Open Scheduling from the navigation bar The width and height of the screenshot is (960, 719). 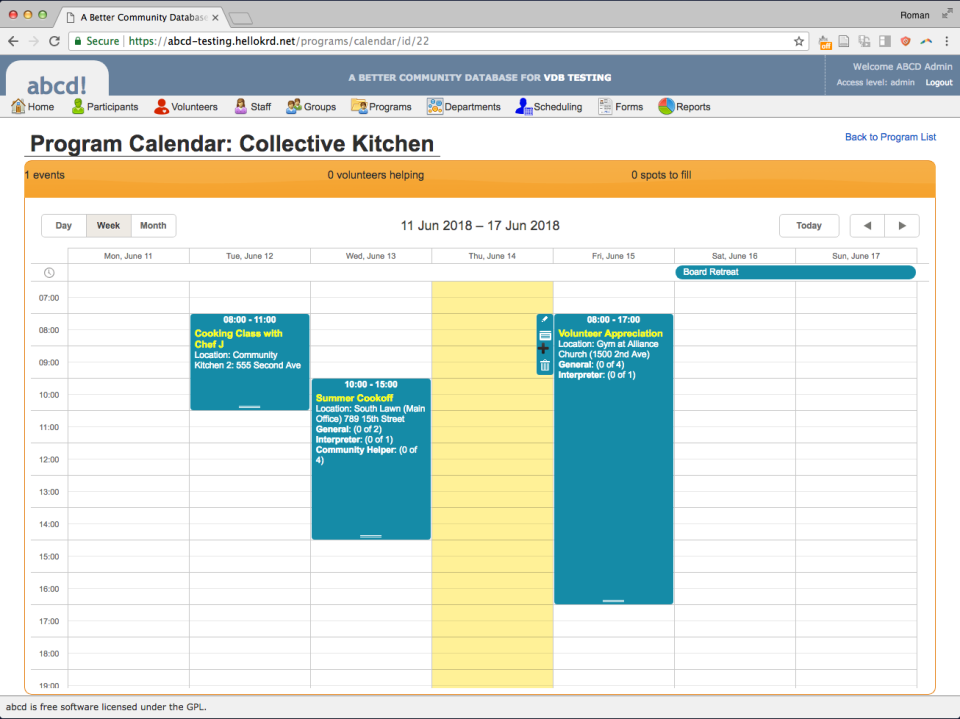(548, 106)
